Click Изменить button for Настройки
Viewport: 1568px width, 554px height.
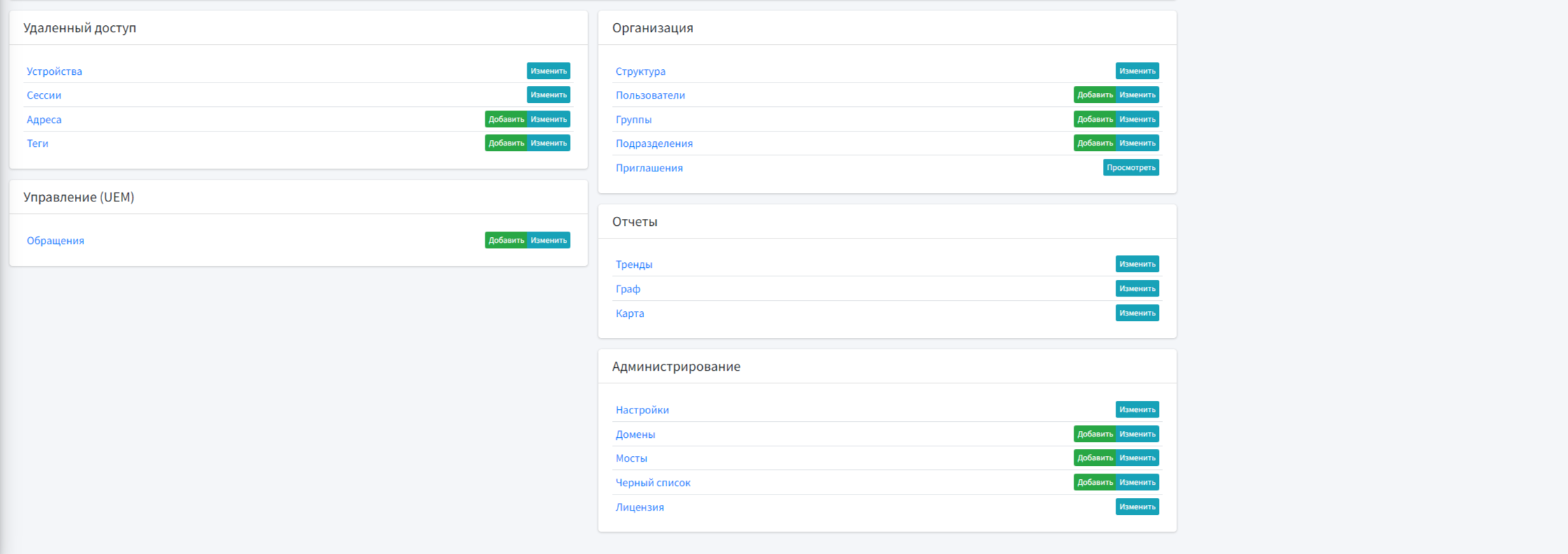coord(1137,409)
